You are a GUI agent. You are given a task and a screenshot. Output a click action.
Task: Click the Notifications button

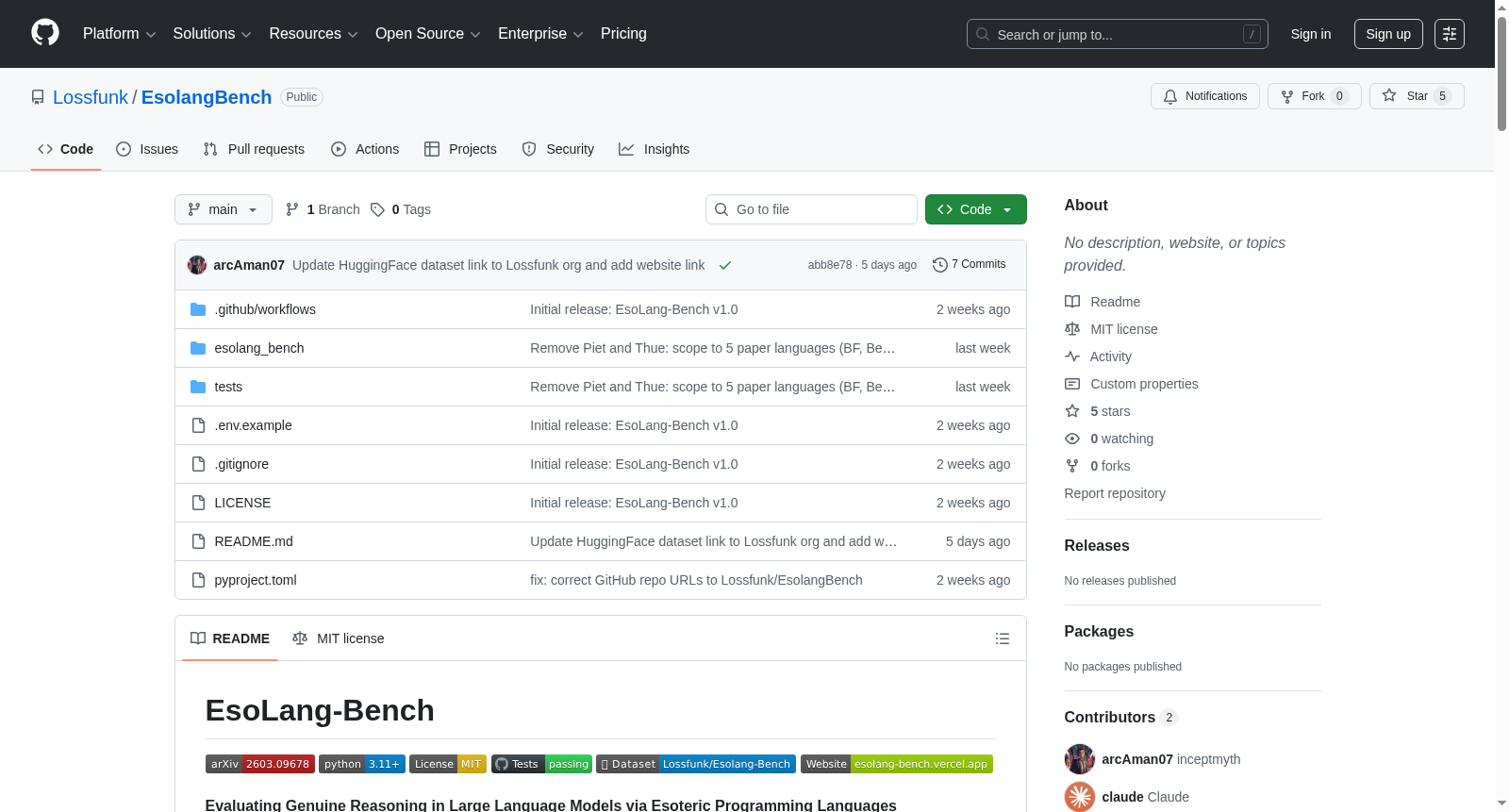pos(1205,96)
